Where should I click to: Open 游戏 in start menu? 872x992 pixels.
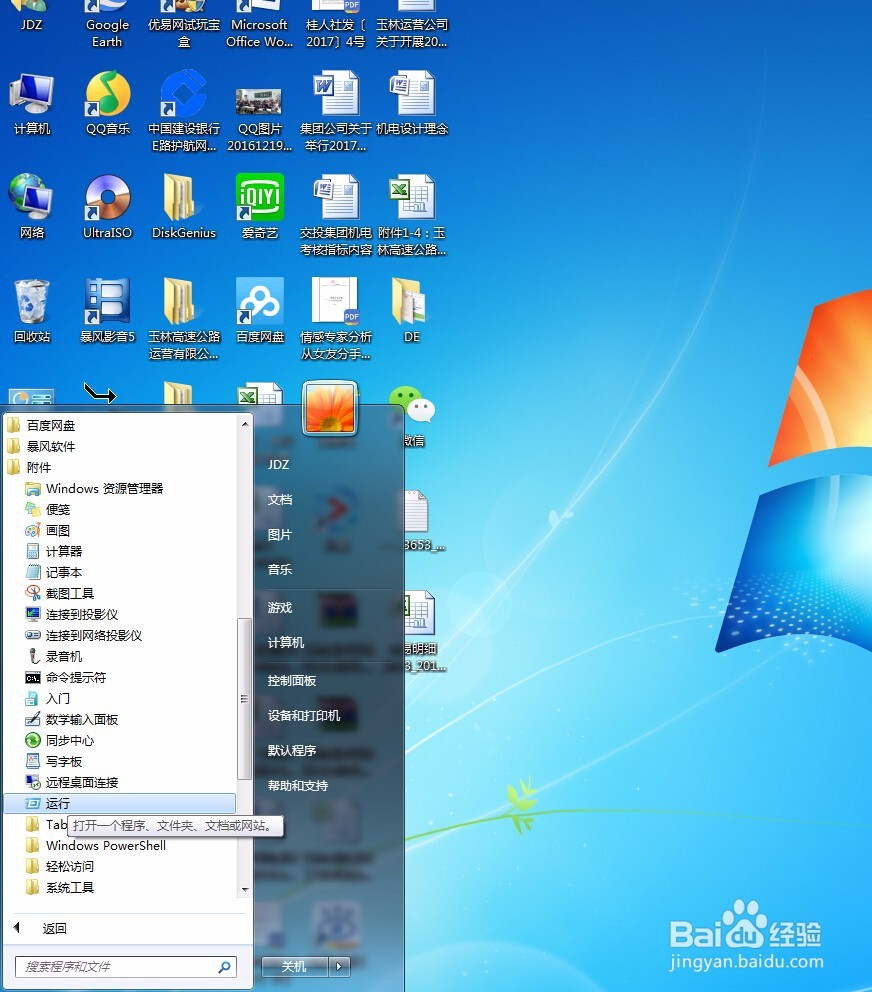(280, 607)
